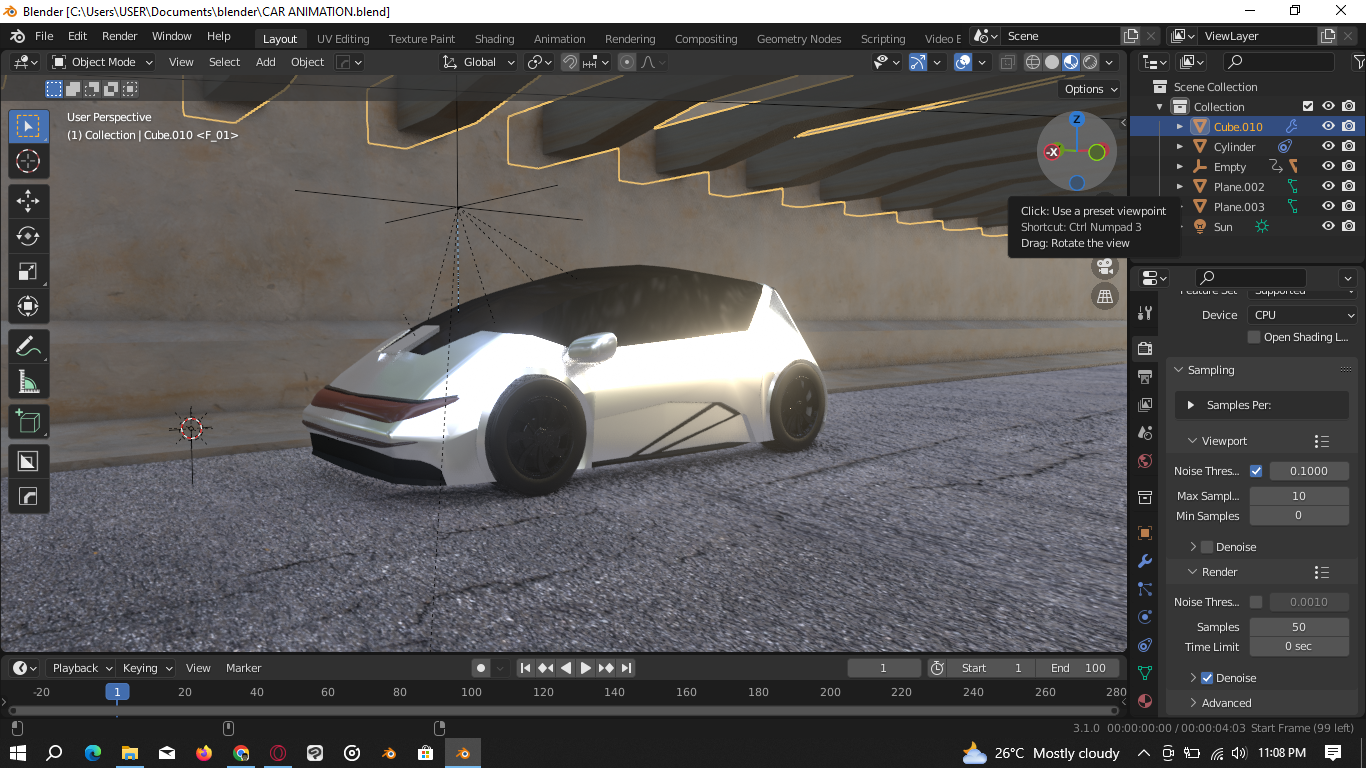This screenshot has width=1366, height=768.
Task: Open the Modifier properties tab
Action: click(1145, 561)
